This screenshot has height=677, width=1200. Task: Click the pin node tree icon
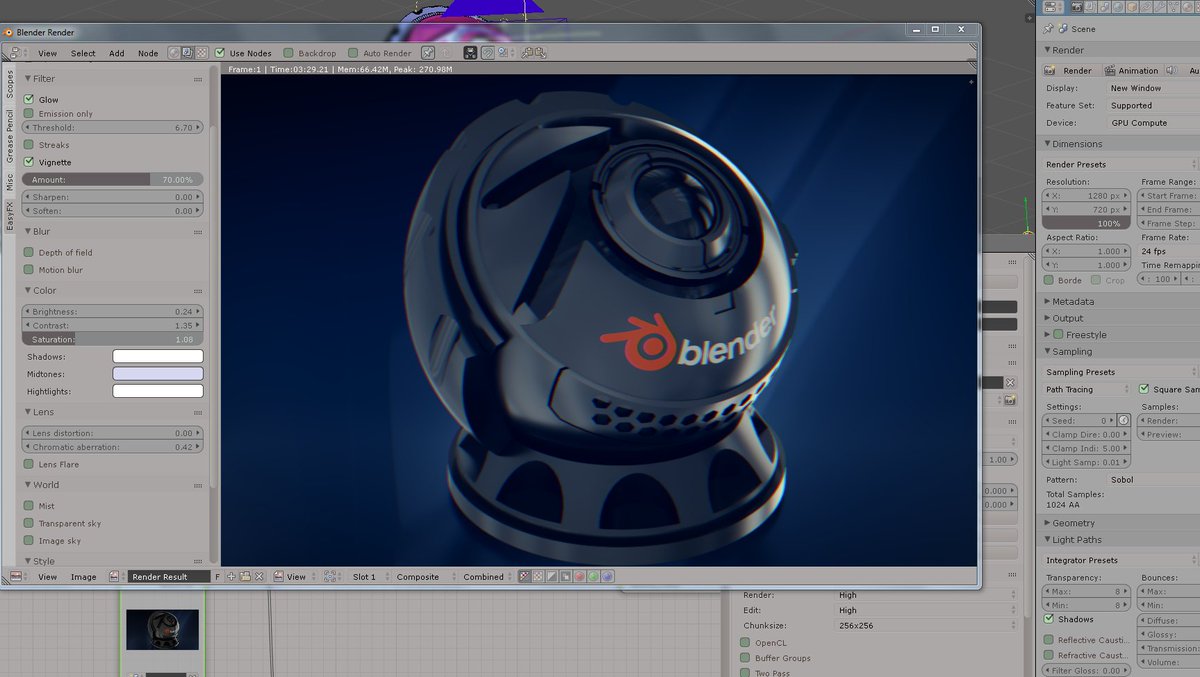427,53
